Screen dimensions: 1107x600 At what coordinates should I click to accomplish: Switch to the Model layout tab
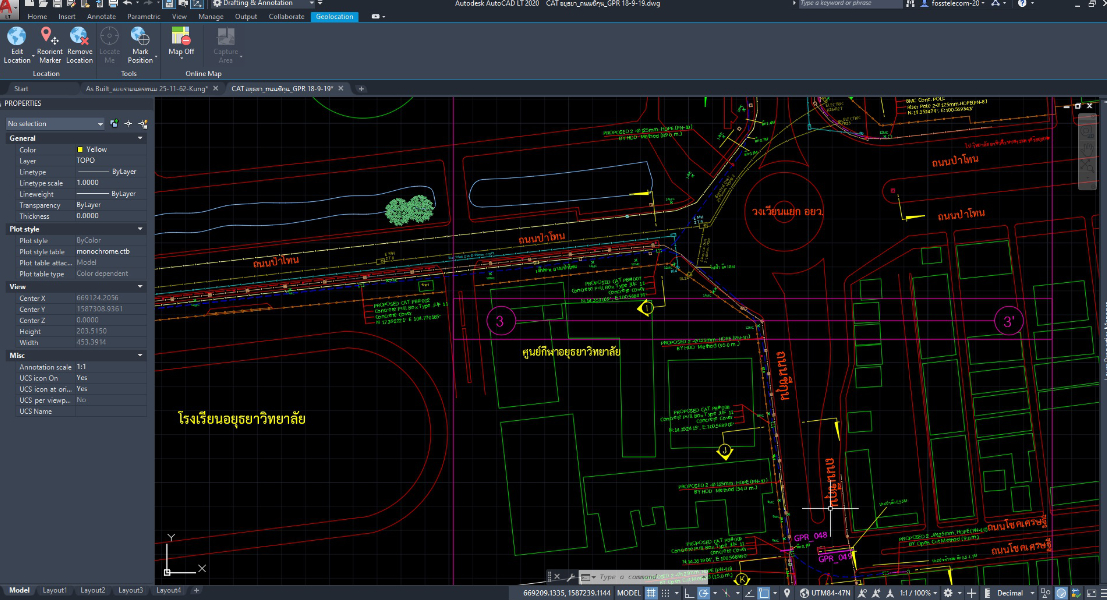19,591
